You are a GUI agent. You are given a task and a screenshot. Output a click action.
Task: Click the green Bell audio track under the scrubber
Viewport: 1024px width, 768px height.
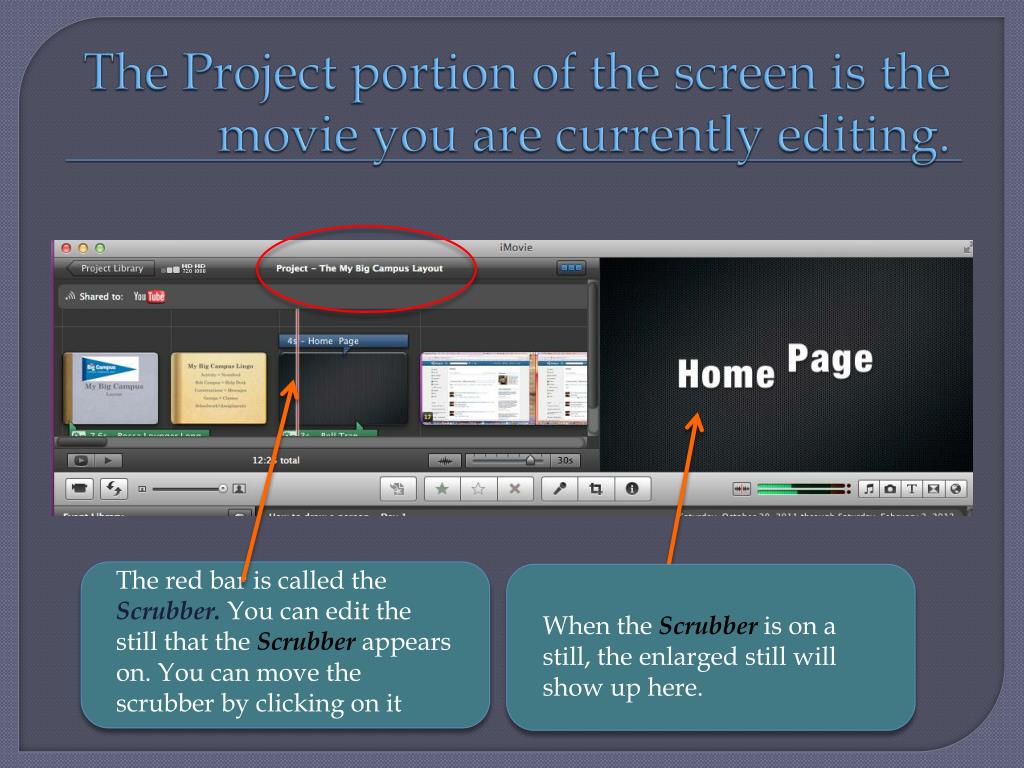click(330, 433)
